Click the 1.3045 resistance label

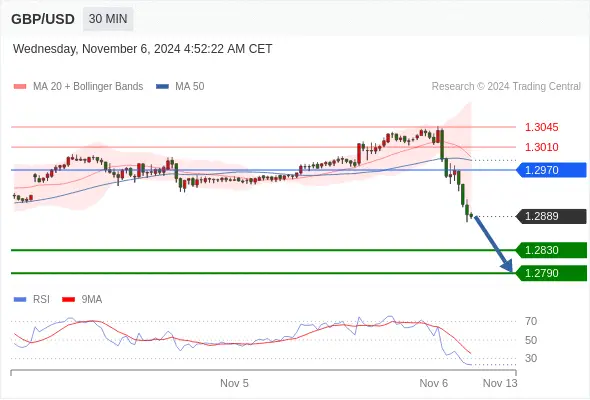tap(541, 127)
